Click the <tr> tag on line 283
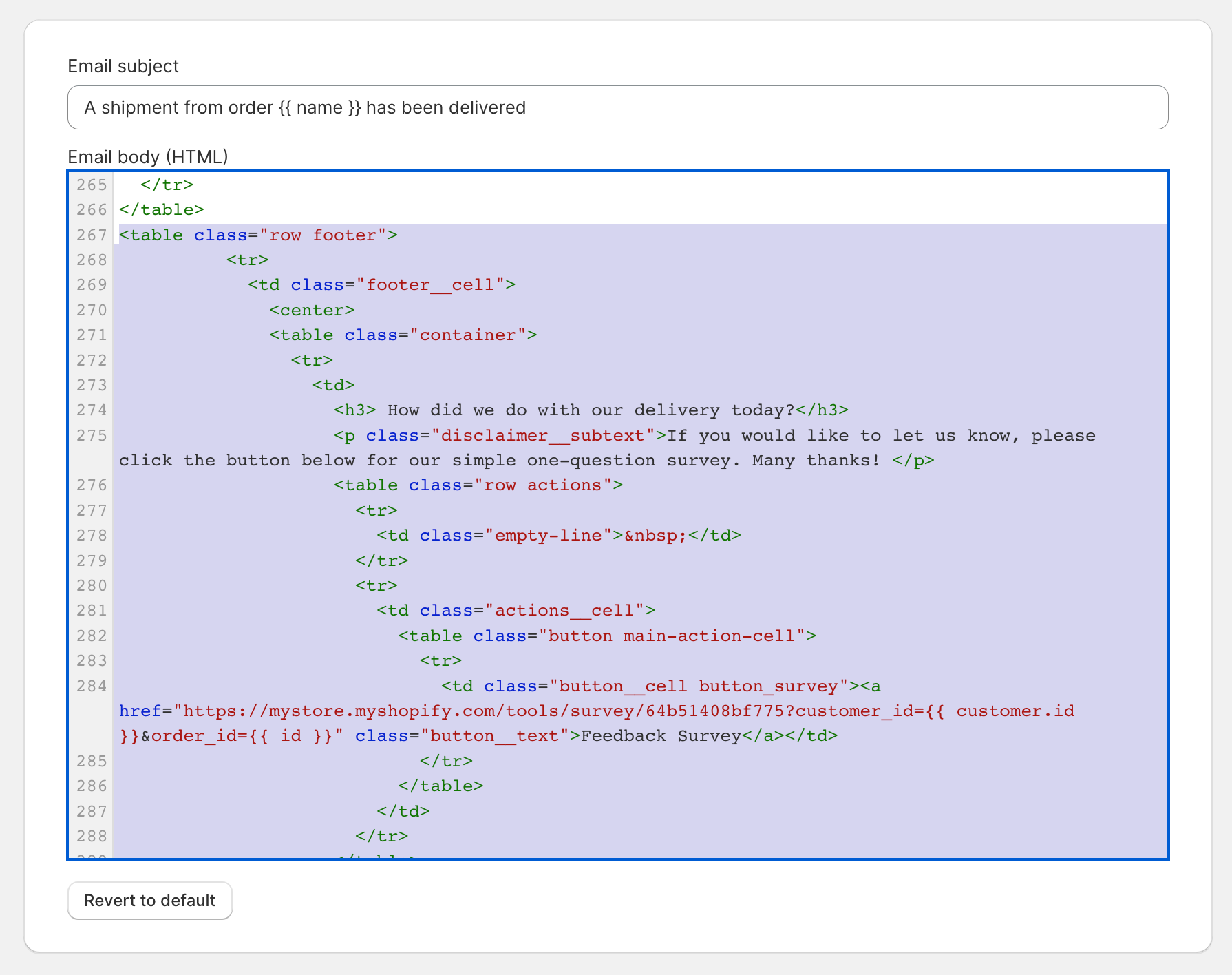This screenshot has height=975, width=1232. click(x=440, y=660)
